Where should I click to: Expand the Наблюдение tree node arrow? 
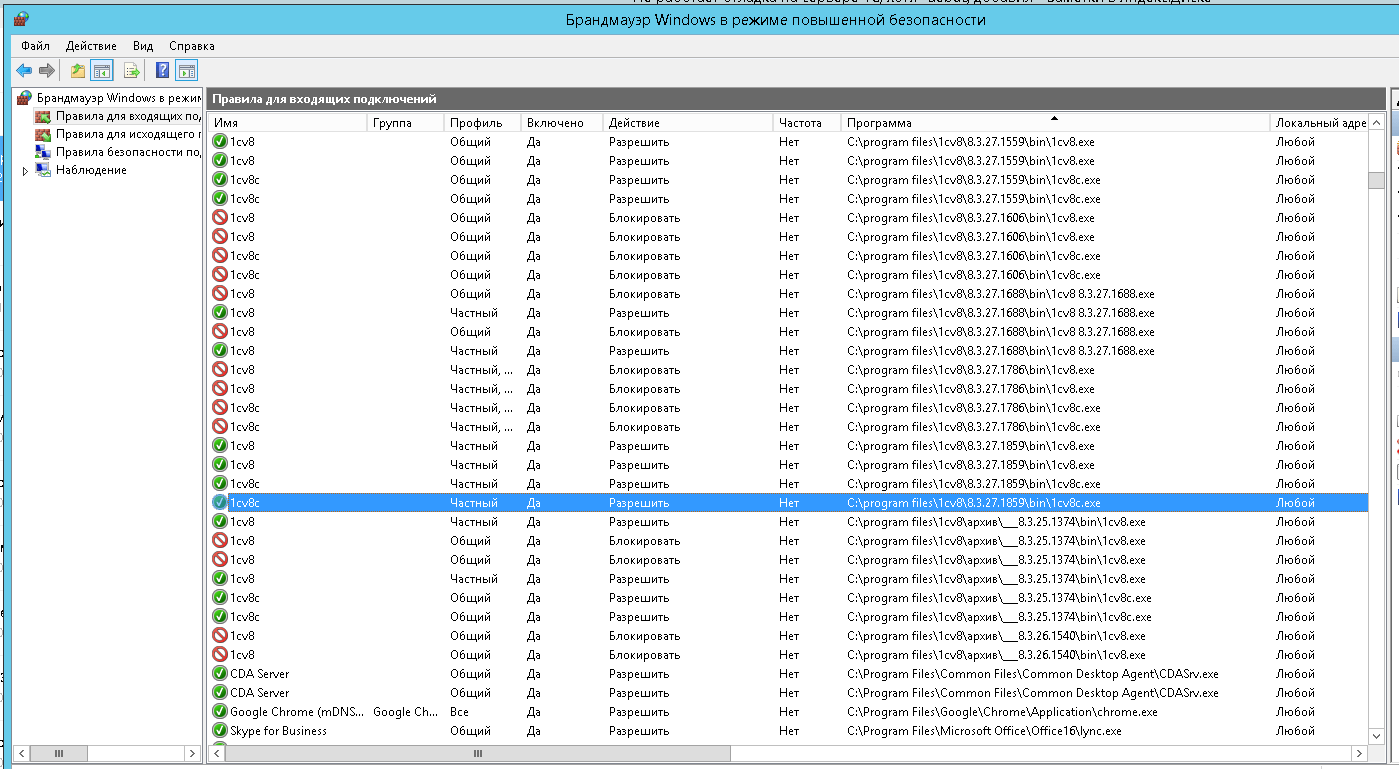click(x=25, y=171)
